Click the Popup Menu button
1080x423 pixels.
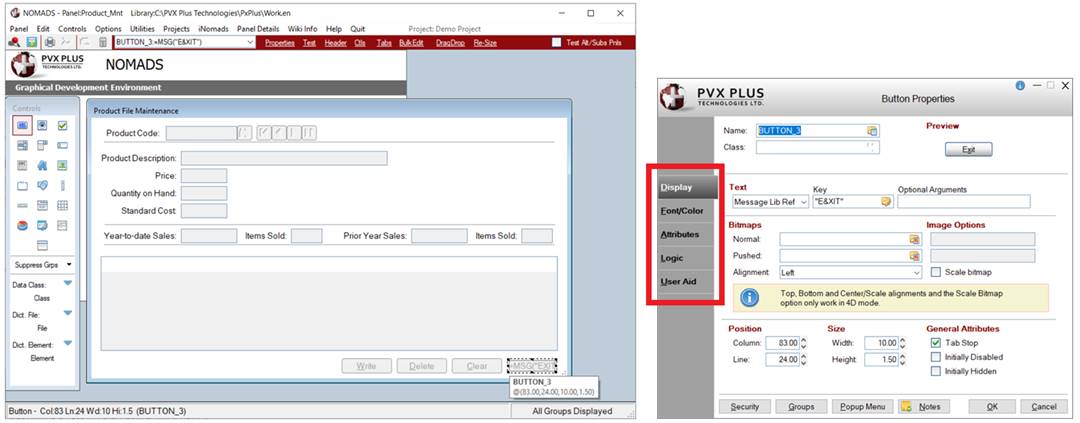(861, 407)
